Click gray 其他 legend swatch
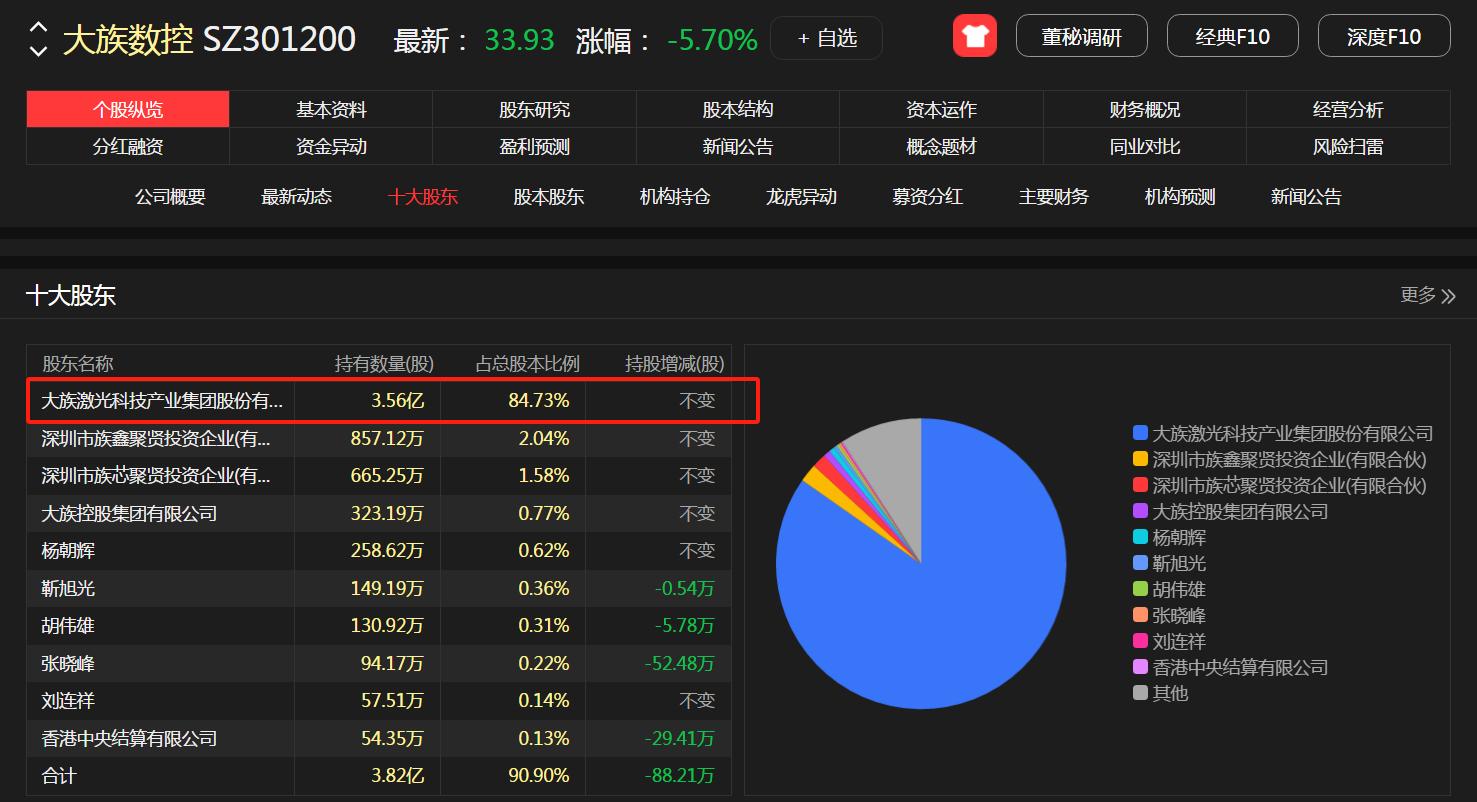1477x802 pixels. (1140, 693)
